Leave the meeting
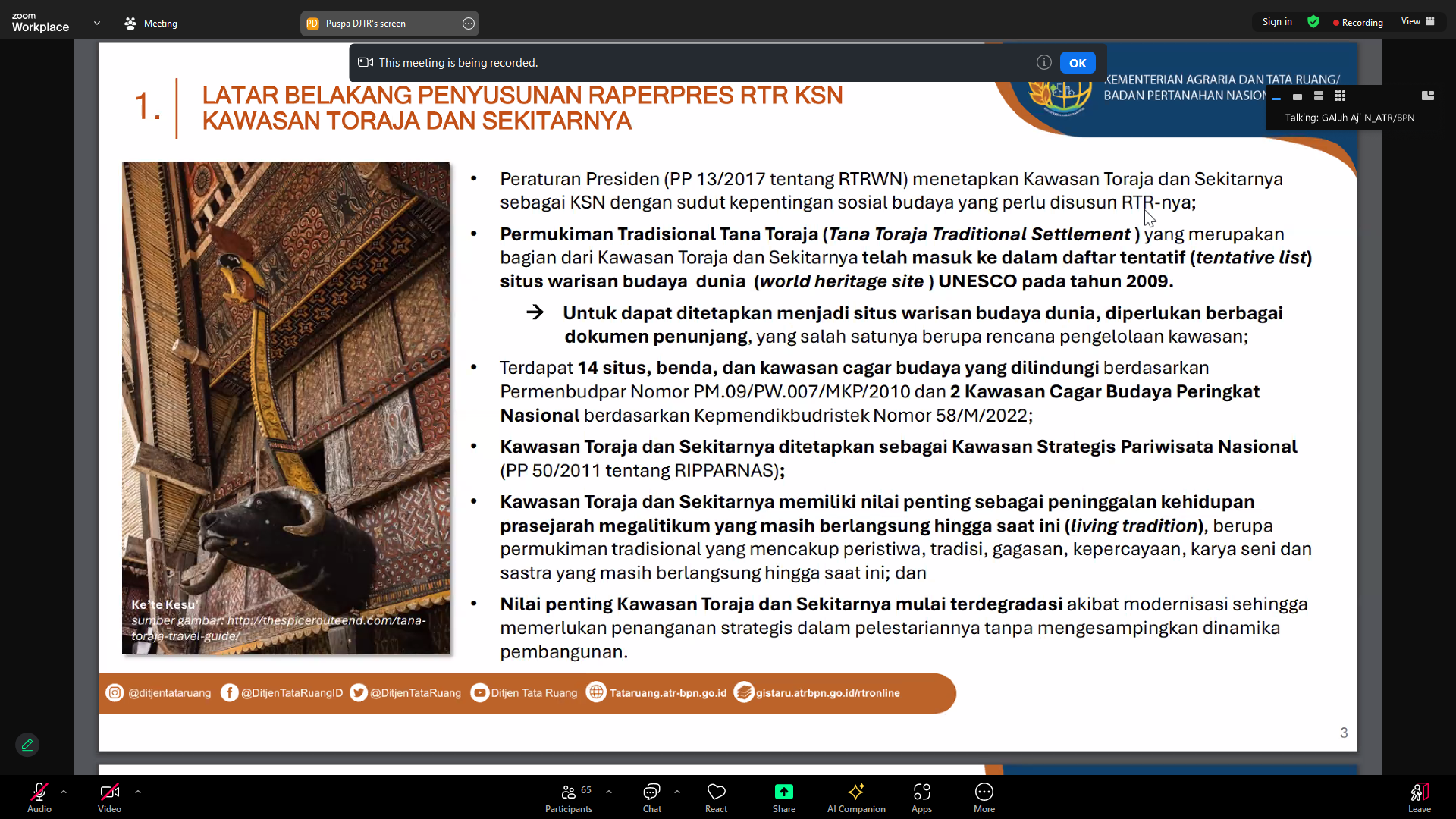 tap(1419, 798)
